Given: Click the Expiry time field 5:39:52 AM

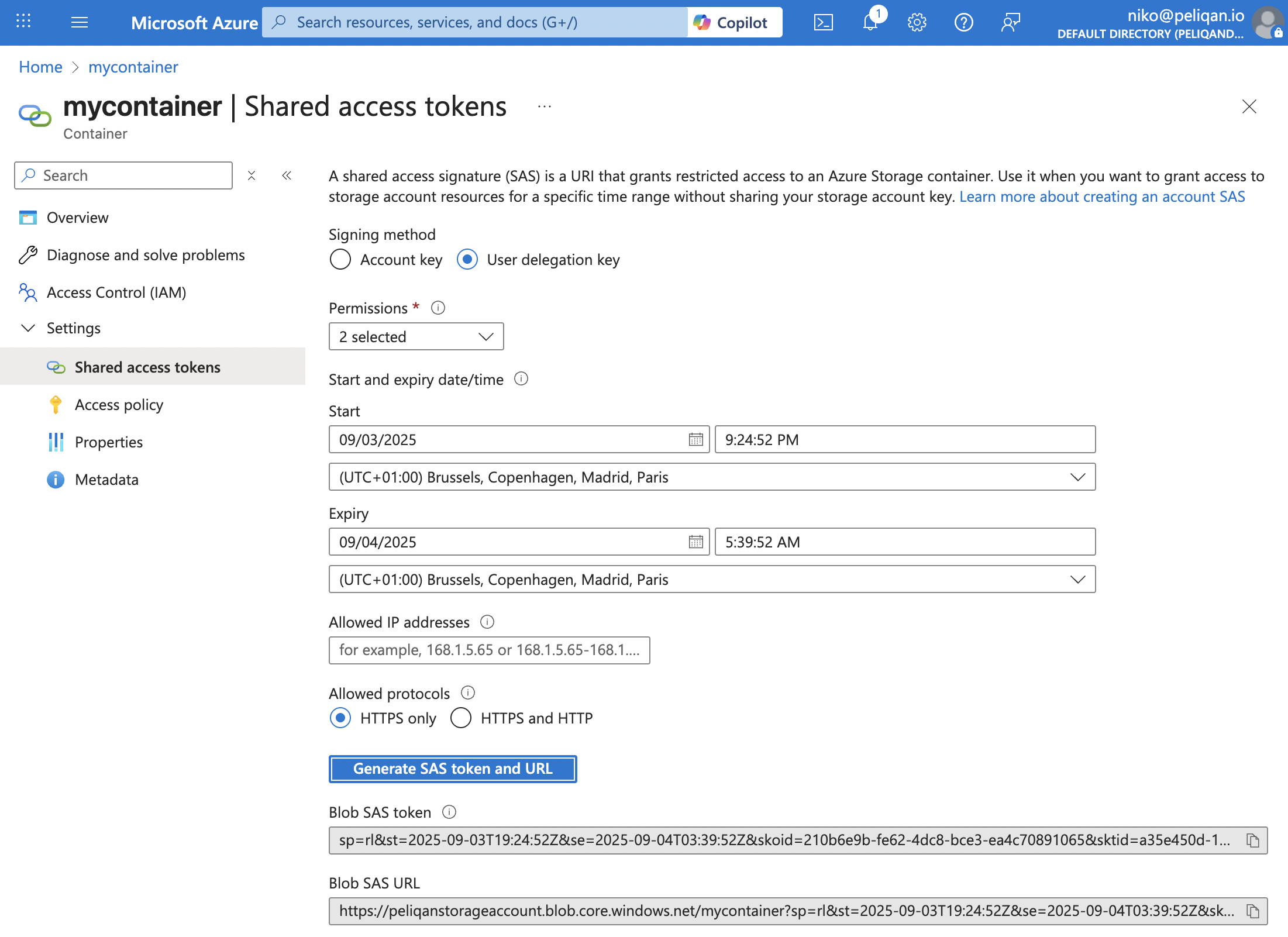Looking at the screenshot, I should pyautogui.click(x=905, y=542).
